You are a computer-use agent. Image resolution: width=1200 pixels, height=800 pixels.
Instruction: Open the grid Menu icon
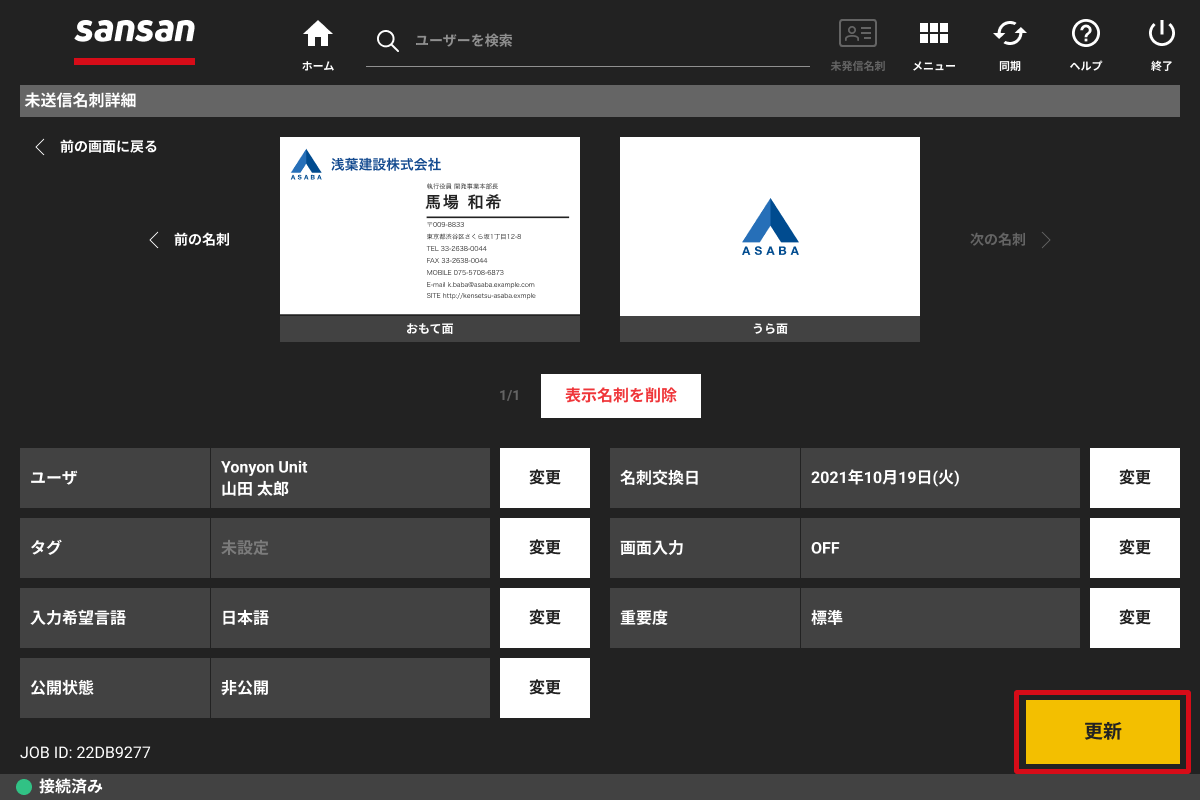pyautogui.click(x=933, y=35)
